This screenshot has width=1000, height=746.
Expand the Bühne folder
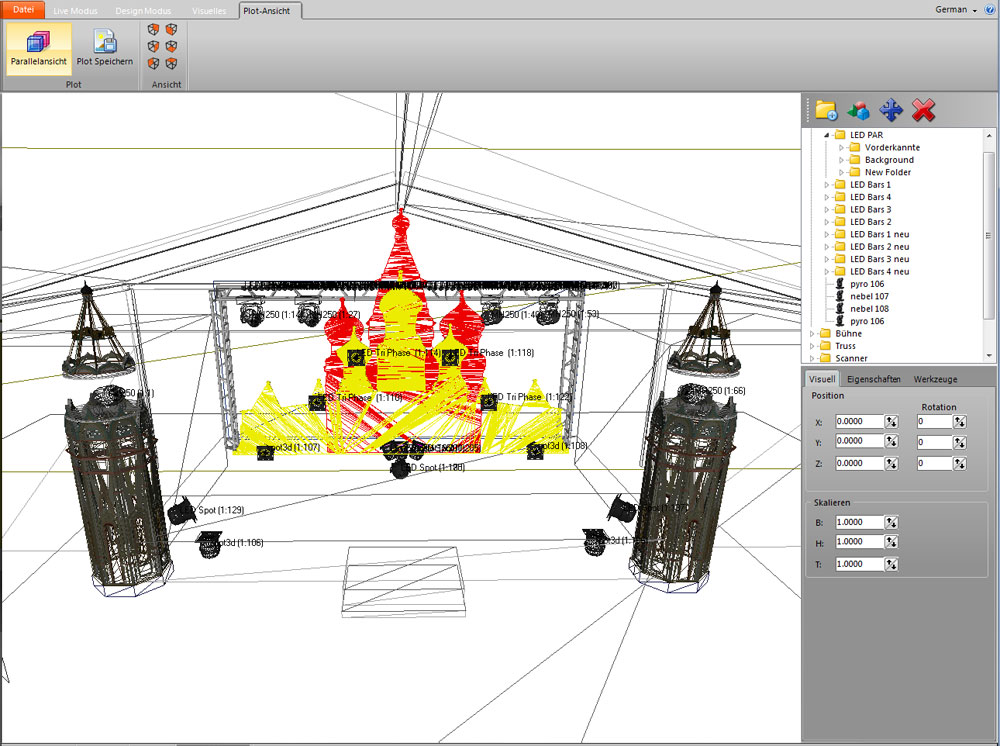click(x=812, y=333)
